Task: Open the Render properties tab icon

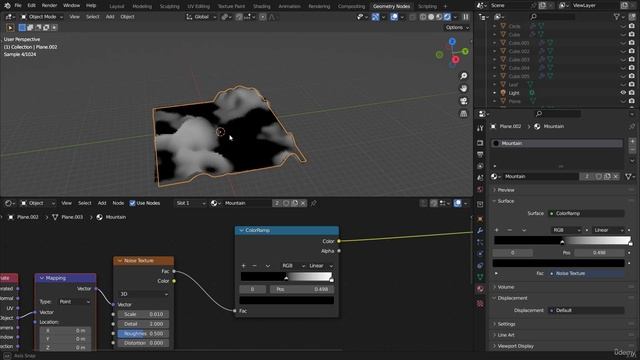Action: point(480,143)
